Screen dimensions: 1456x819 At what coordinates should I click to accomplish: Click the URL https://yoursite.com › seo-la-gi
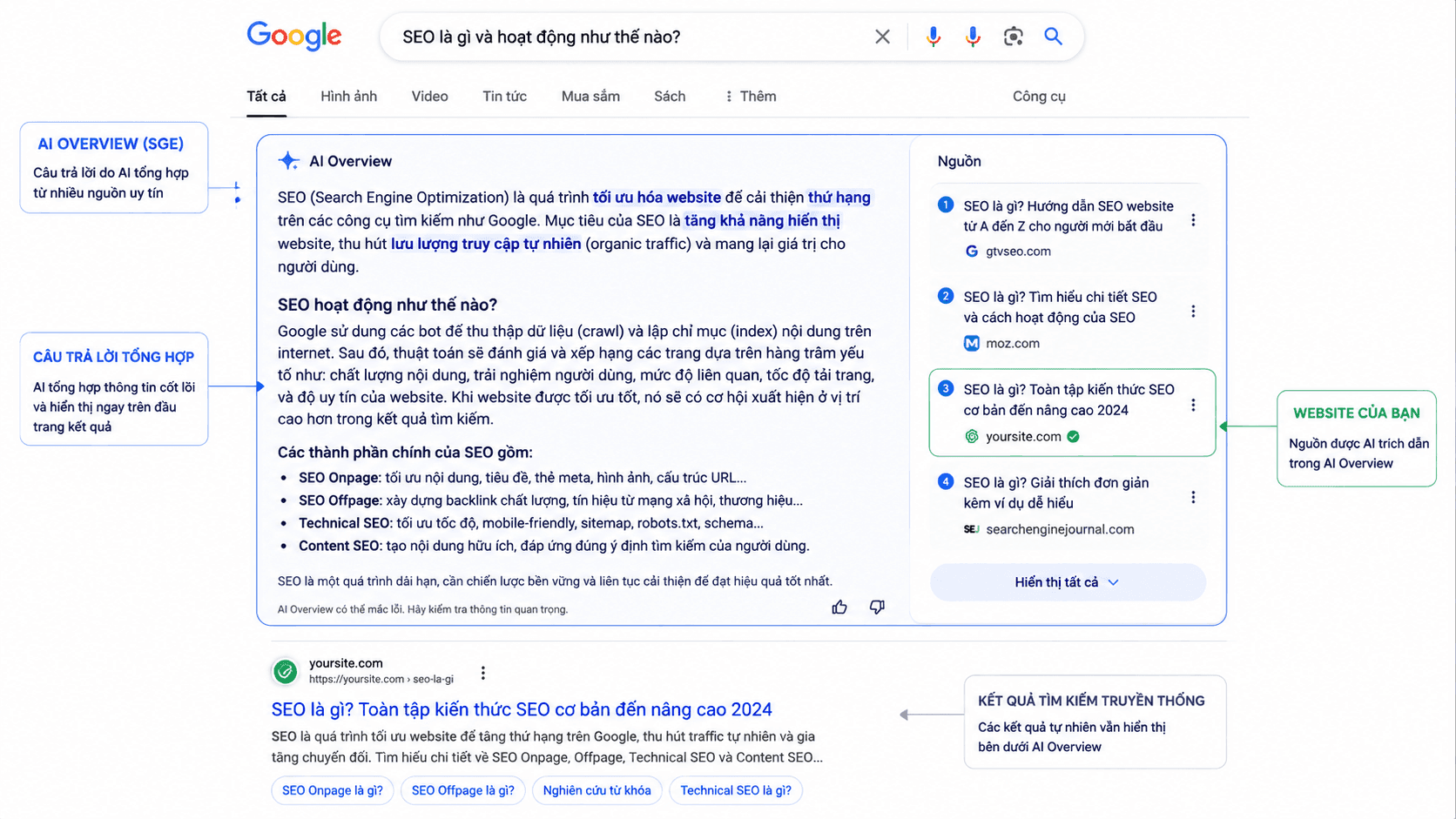[x=381, y=679]
